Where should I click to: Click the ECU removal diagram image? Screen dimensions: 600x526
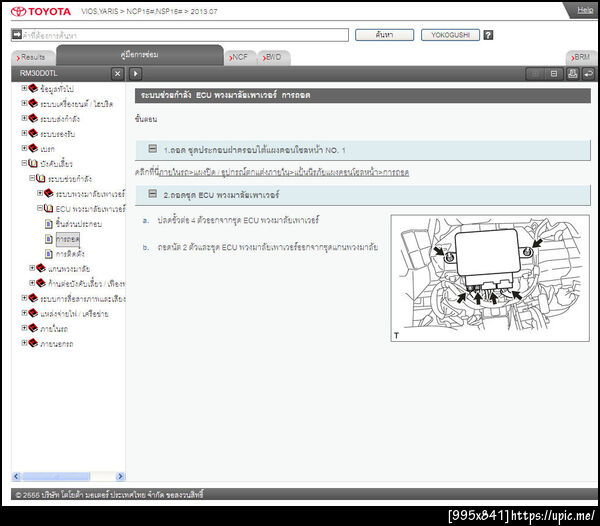pos(490,278)
